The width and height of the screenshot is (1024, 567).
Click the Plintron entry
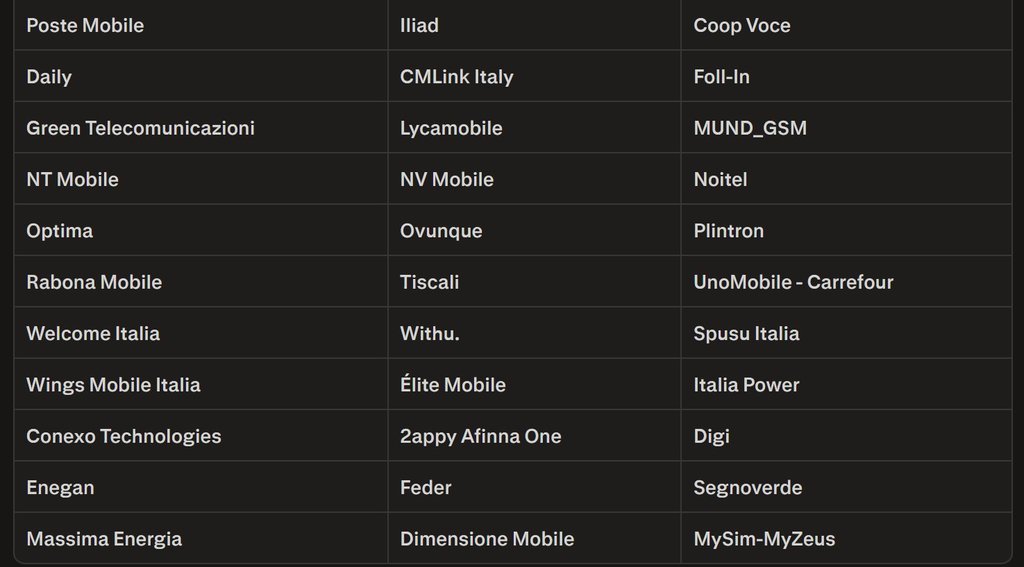[x=728, y=231]
